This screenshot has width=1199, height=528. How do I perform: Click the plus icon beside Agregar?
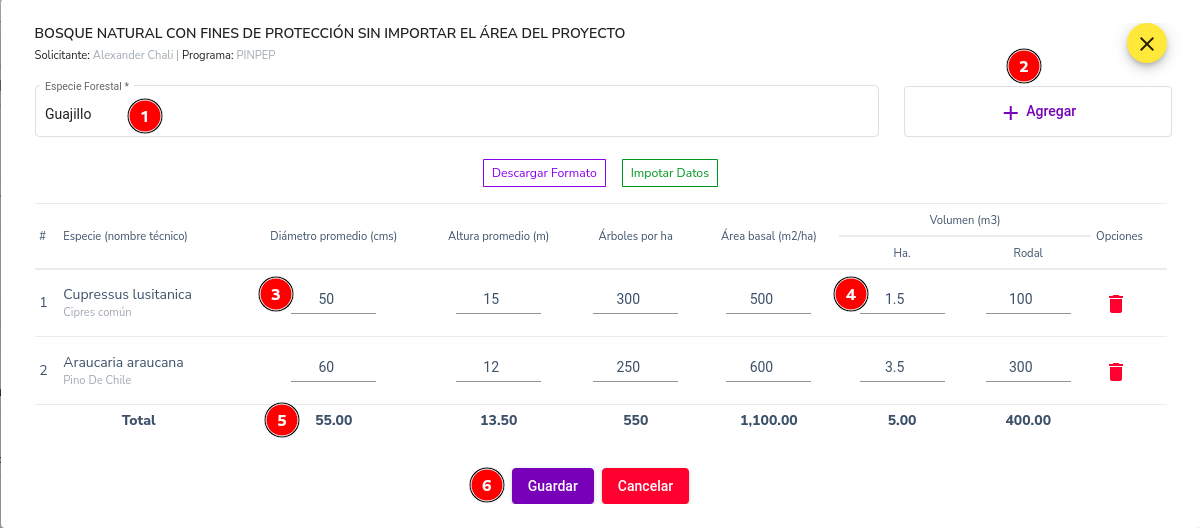point(1010,112)
